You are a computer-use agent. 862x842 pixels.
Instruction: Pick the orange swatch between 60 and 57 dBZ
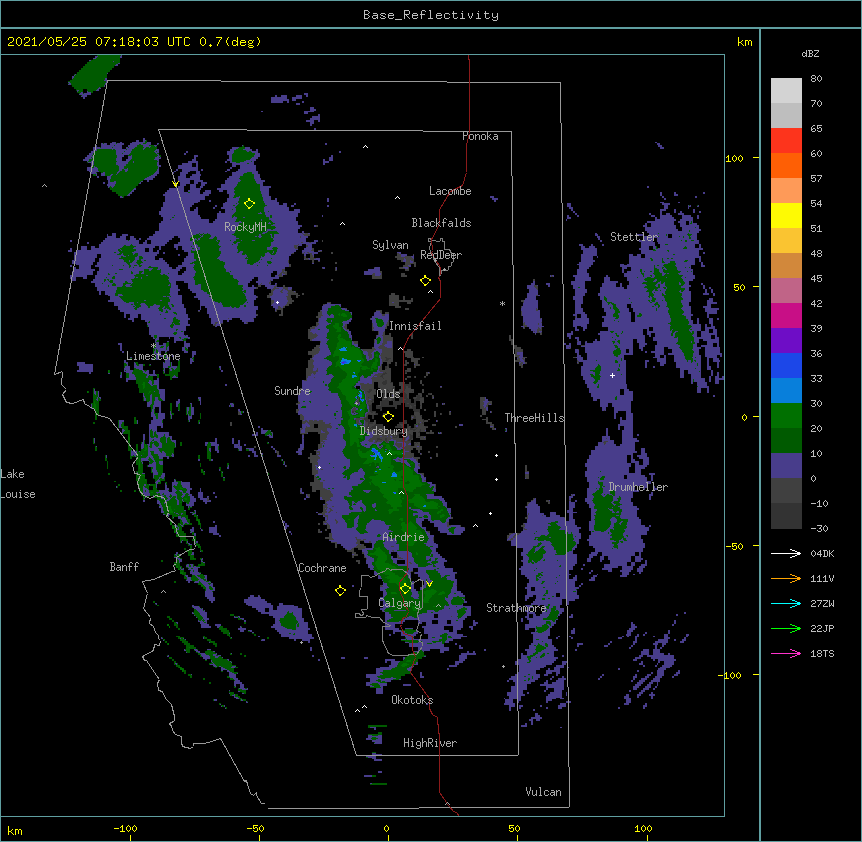786,165
